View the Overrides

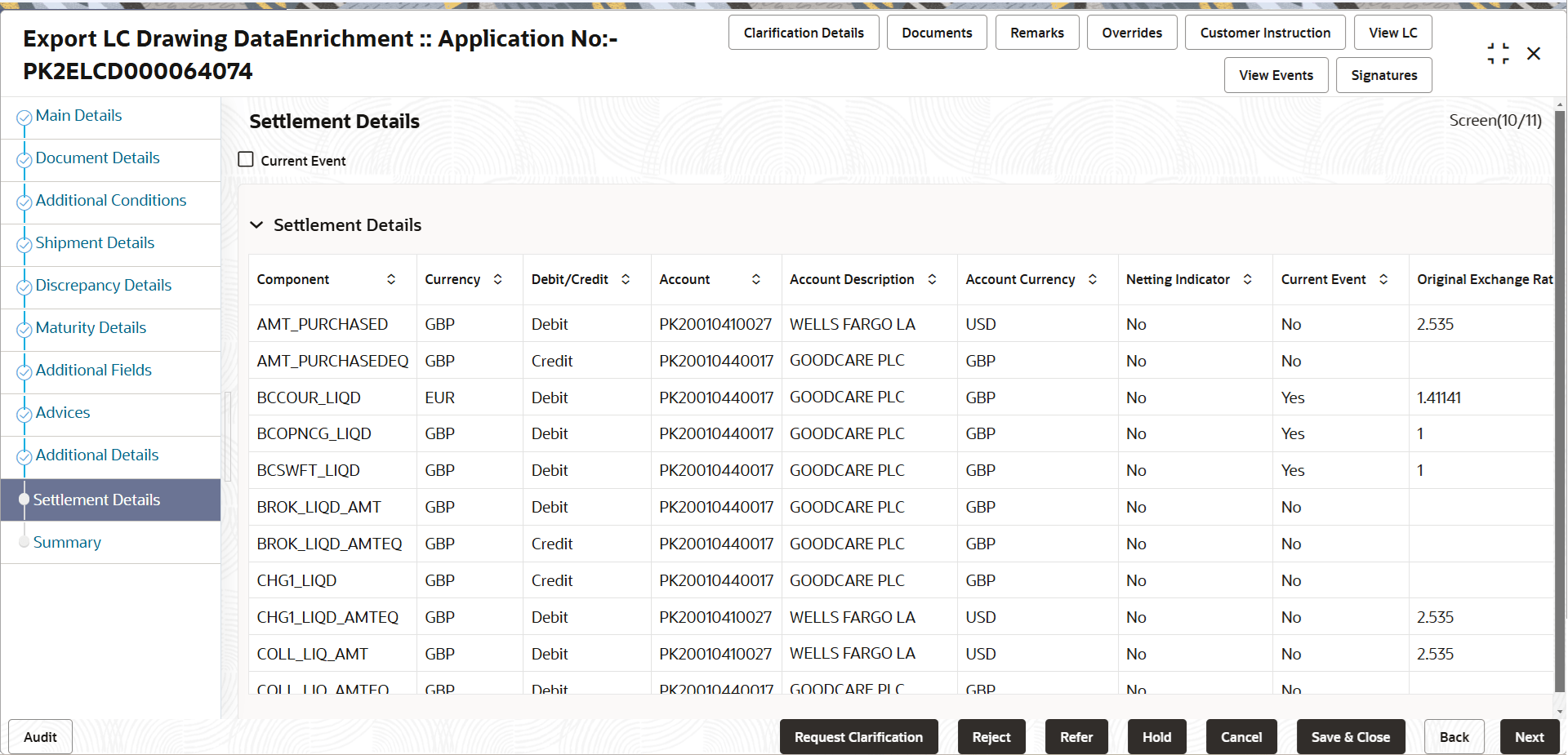click(x=1132, y=32)
